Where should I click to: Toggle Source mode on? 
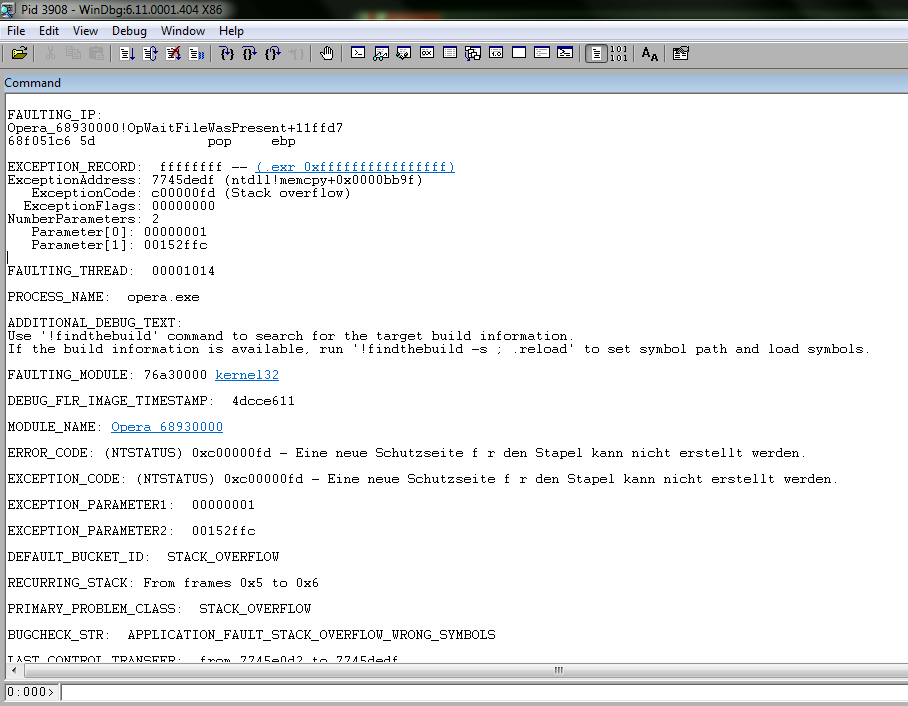(597, 53)
